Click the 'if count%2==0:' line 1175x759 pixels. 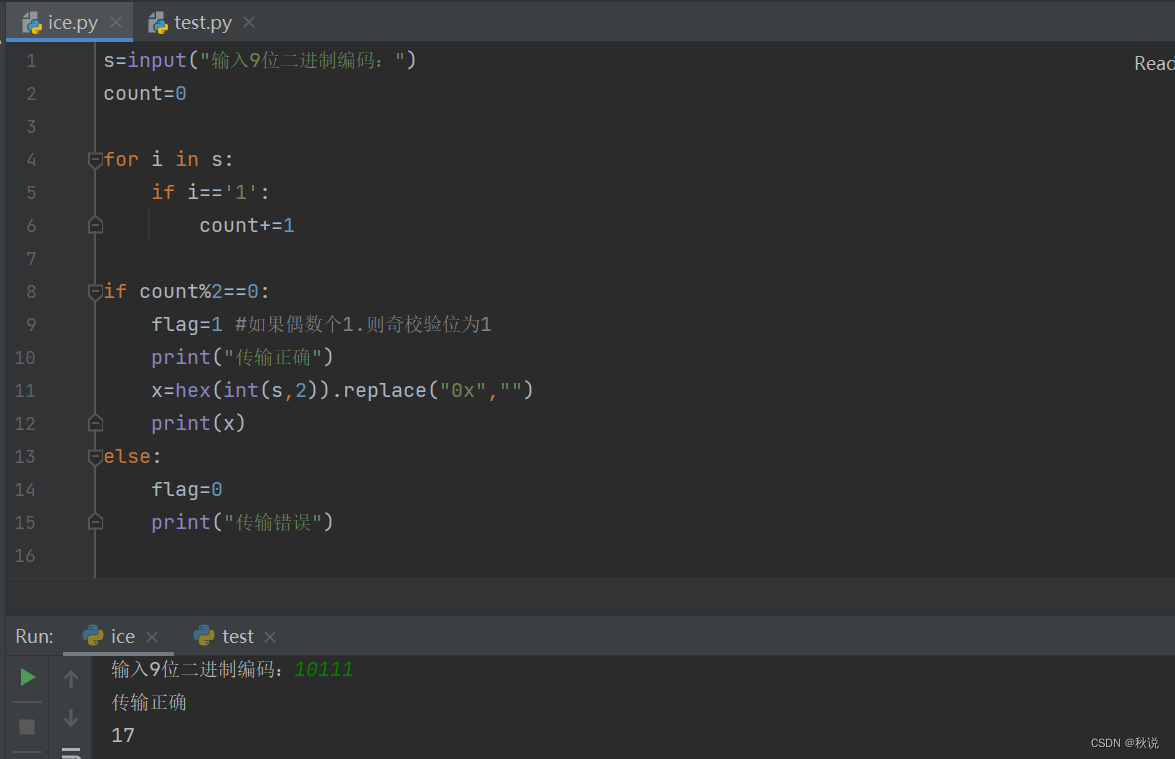coord(186,291)
